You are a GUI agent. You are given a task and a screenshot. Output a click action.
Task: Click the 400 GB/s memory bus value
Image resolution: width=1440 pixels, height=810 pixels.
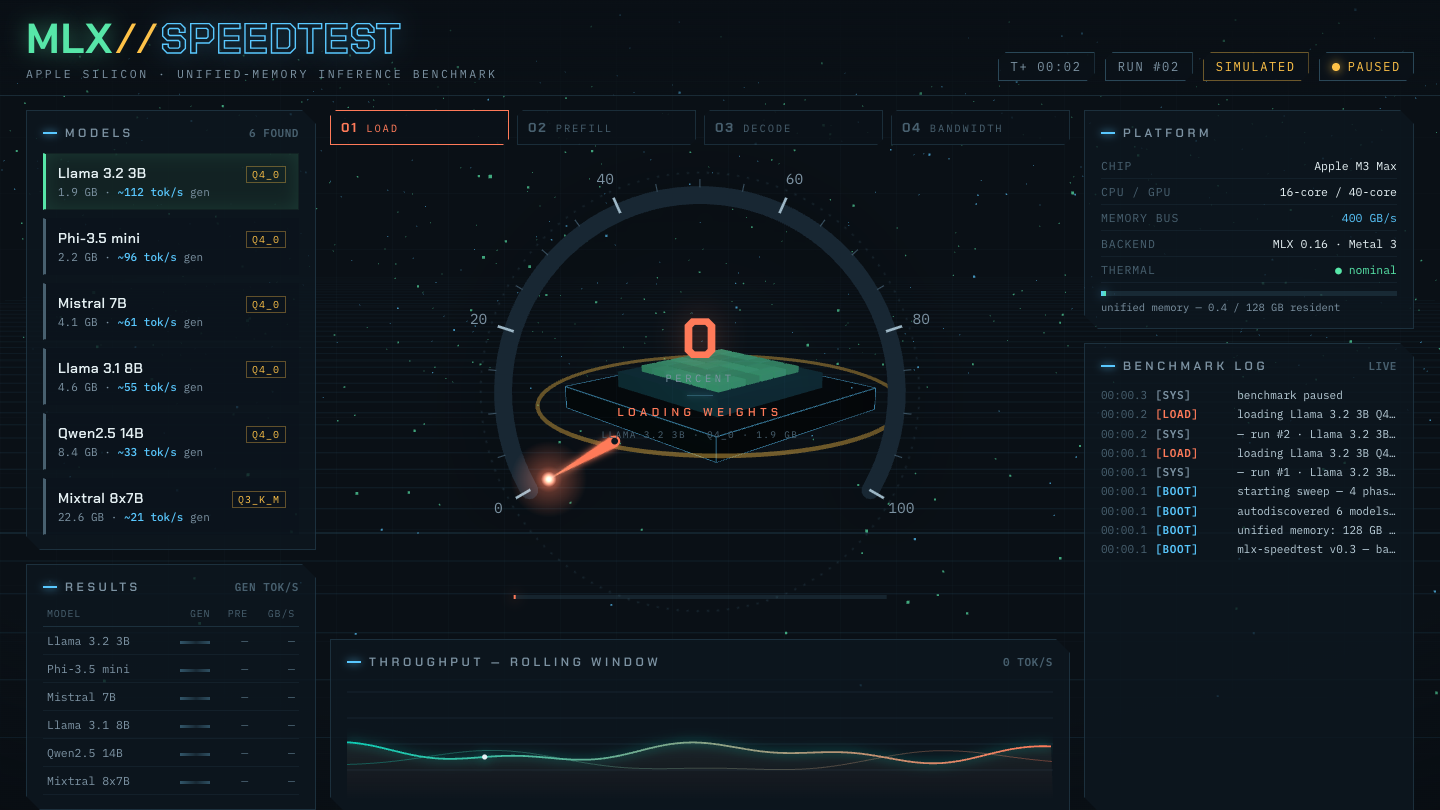pyautogui.click(x=1369, y=218)
